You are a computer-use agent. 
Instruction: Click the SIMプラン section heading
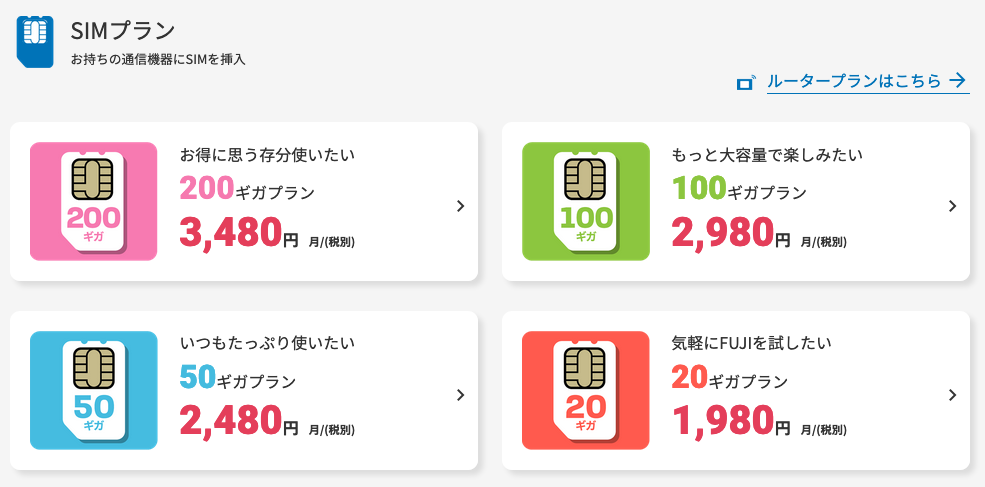(x=122, y=30)
